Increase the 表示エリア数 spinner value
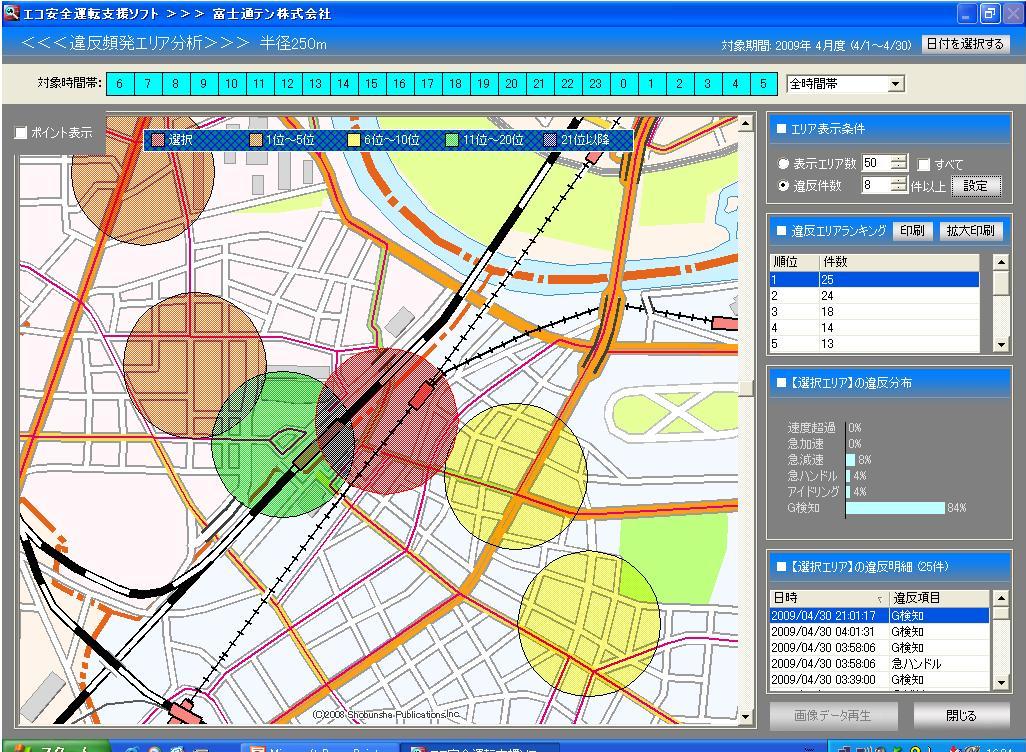1026x752 pixels. click(x=898, y=159)
